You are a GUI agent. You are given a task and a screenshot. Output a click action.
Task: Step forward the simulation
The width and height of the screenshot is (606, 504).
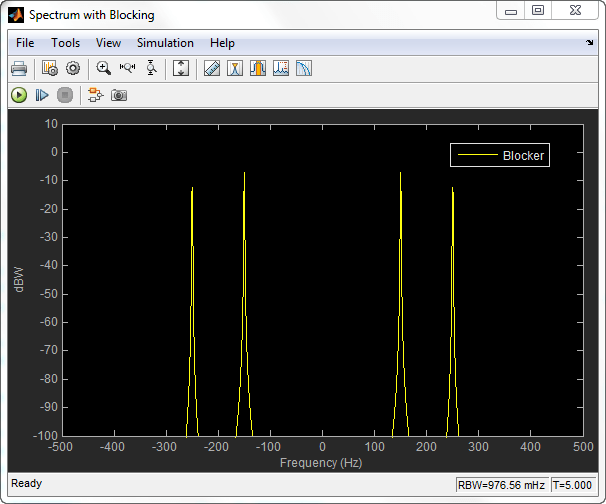42,95
